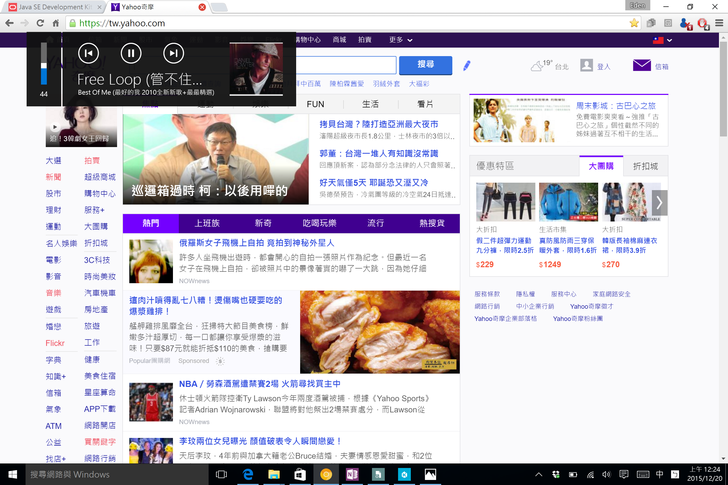Viewport: 728px width, 485px height.
Task: Open the Taiwan flag region dropdown
Action: coord(661,40)
